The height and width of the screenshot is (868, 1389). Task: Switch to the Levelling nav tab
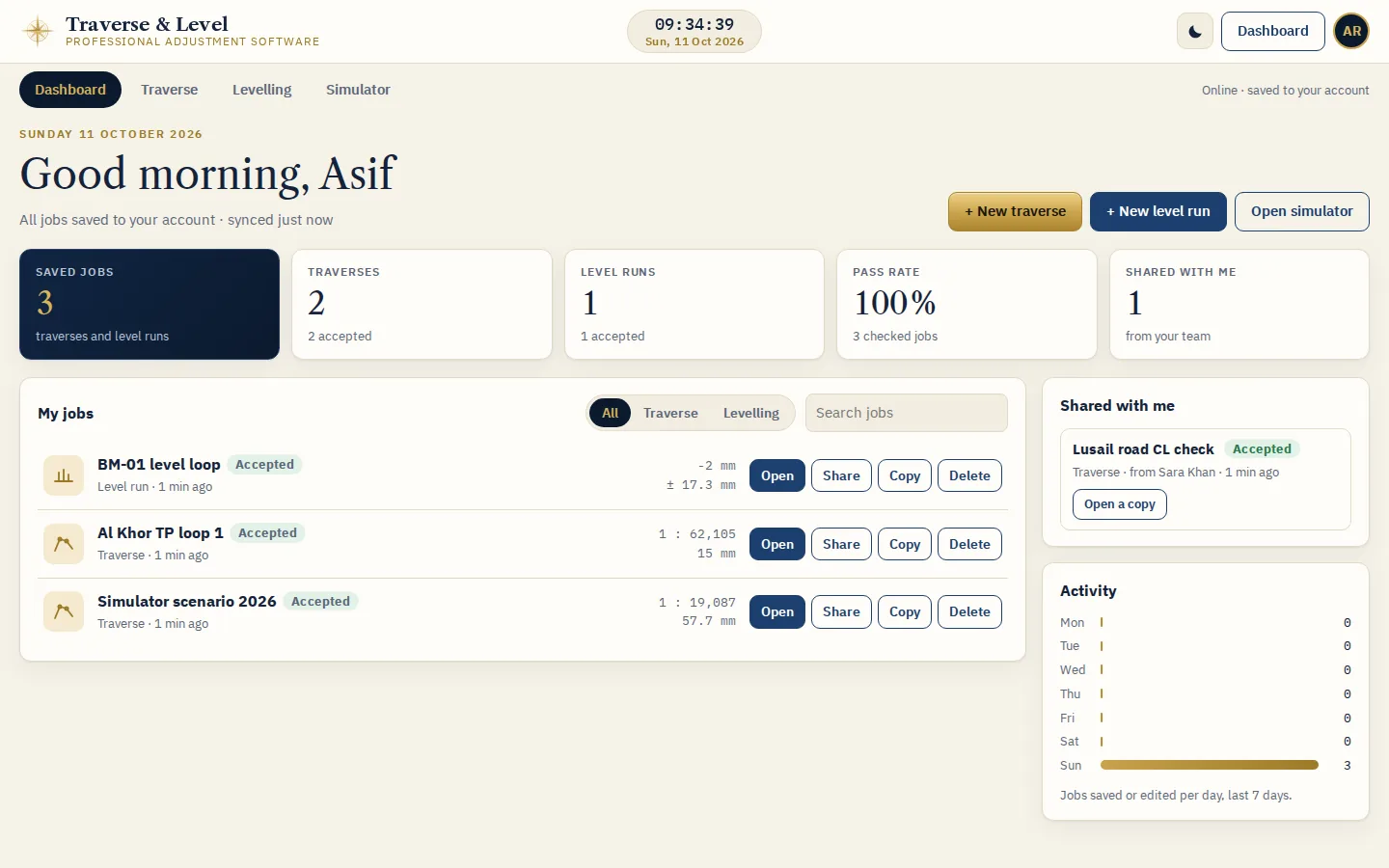261,90
